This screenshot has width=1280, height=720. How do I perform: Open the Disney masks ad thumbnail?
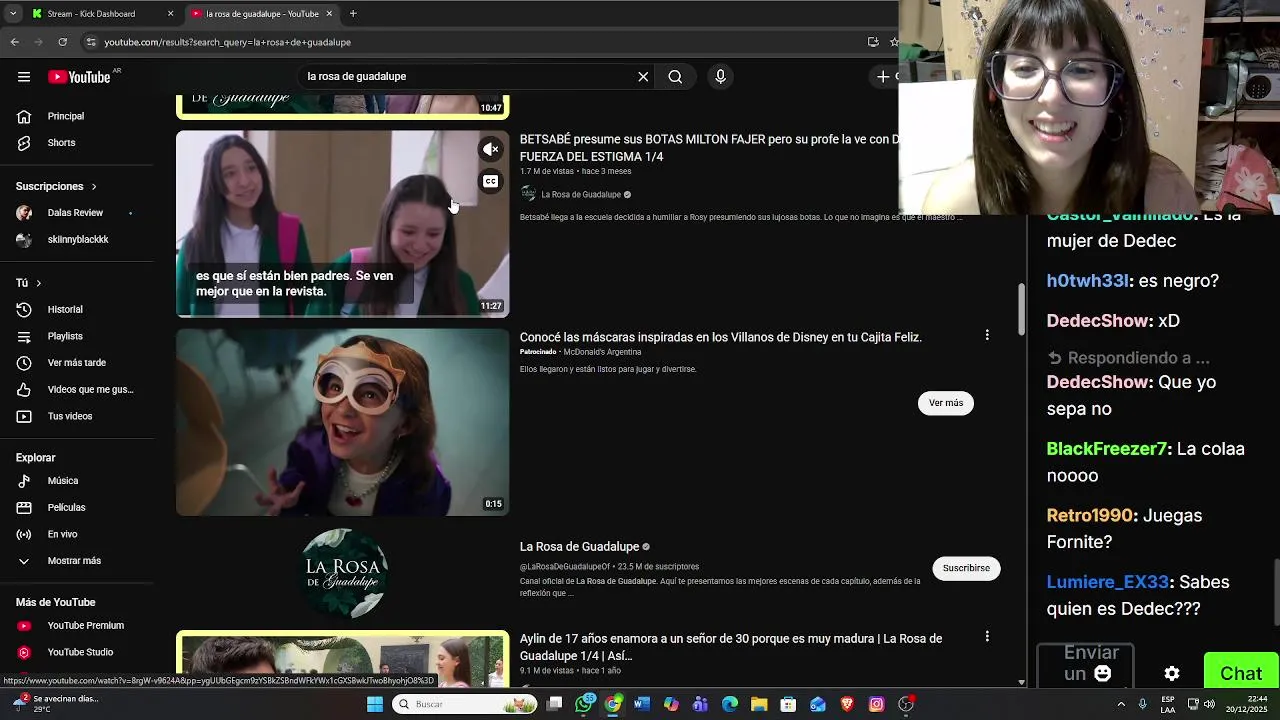pyautogui.click(x=342, y=422)
